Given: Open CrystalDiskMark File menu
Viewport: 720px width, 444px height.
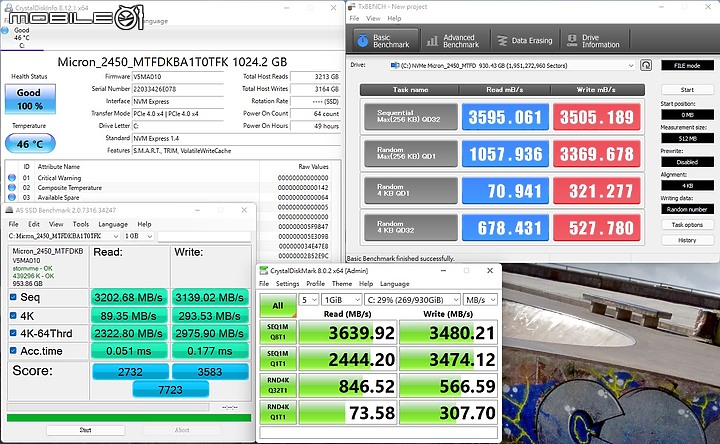Looking at the screenshot, I should pyautogui.click(x=264, y=284).
